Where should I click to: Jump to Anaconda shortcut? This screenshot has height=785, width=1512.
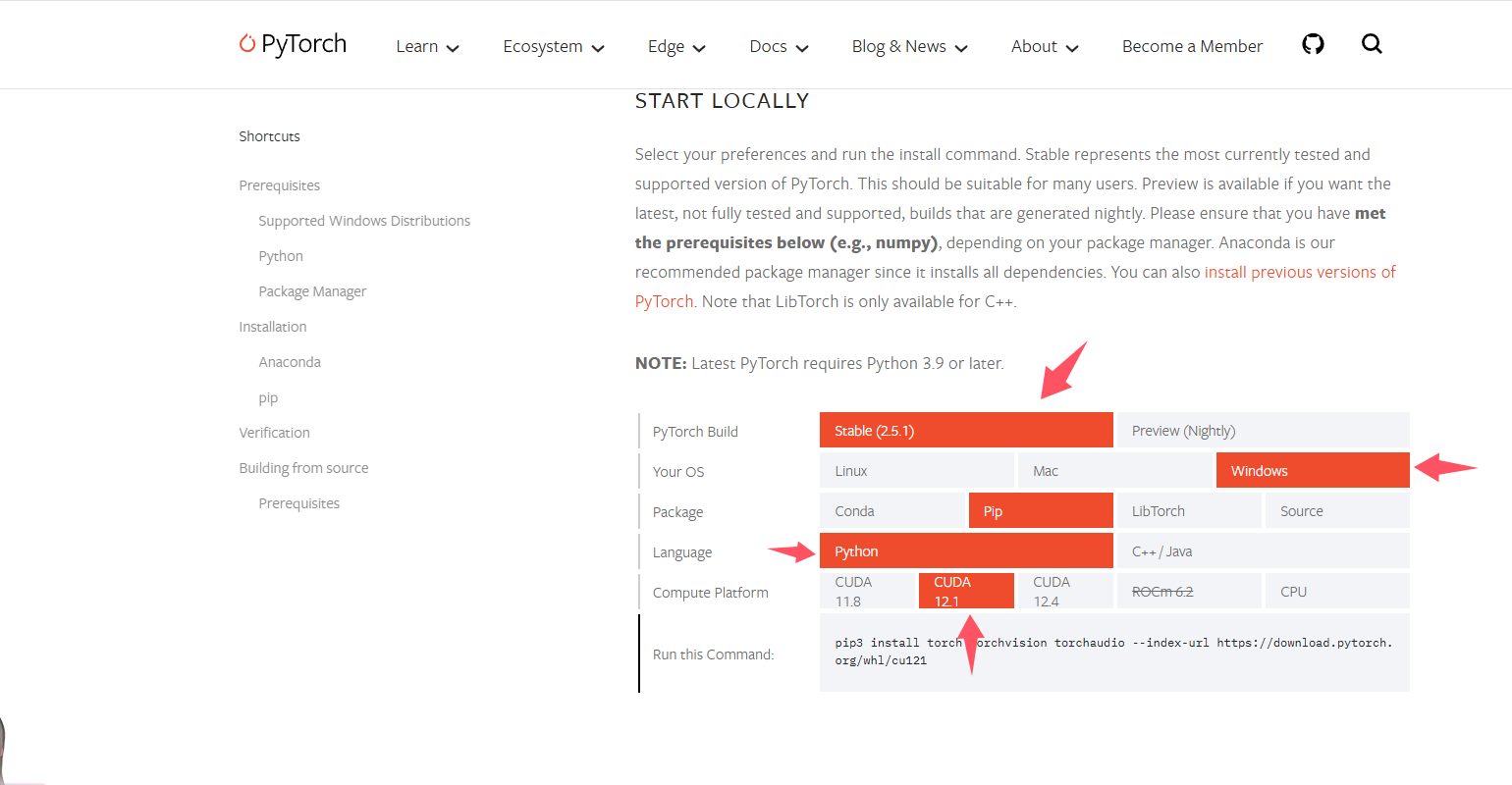pyautogui.click(x=290, y=362)
